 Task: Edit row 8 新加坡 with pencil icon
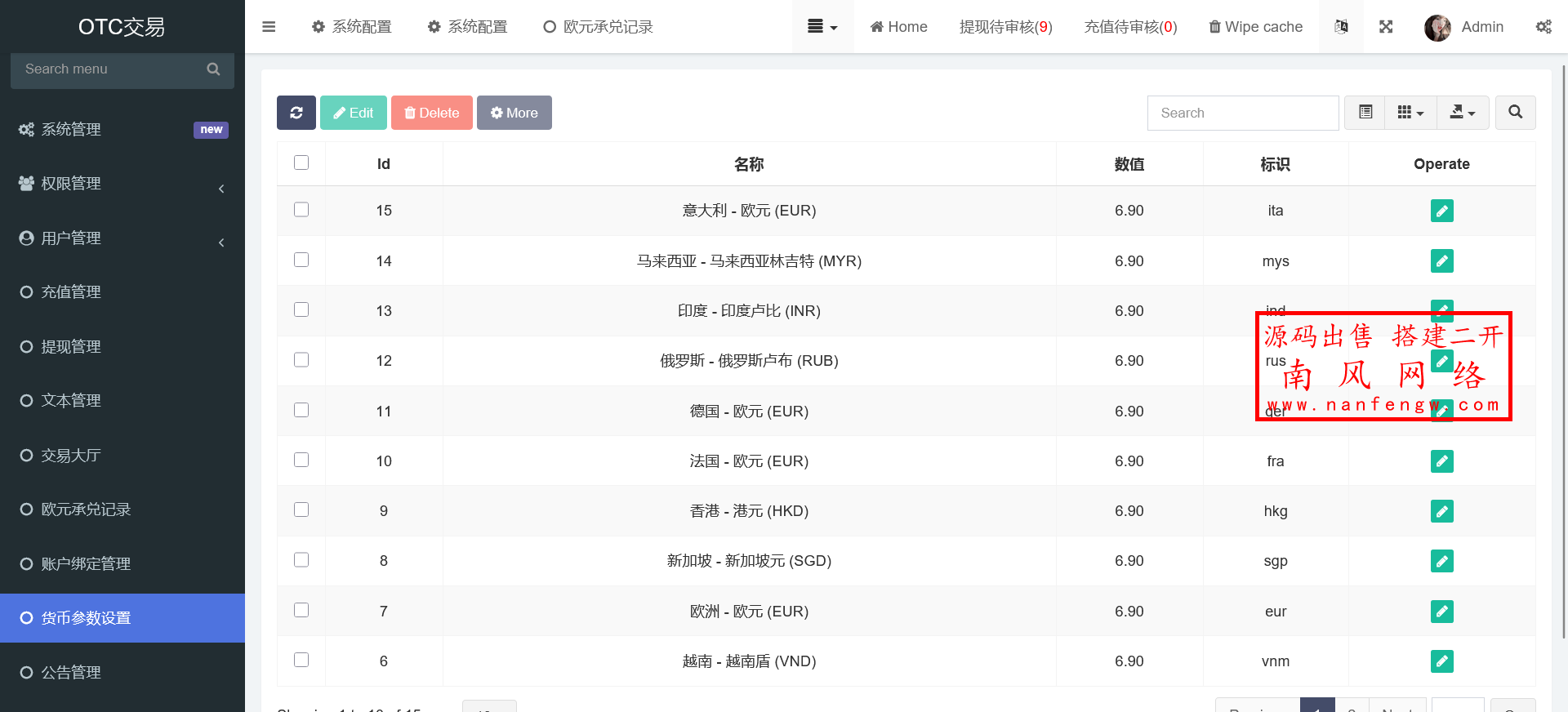point(1442,561)
